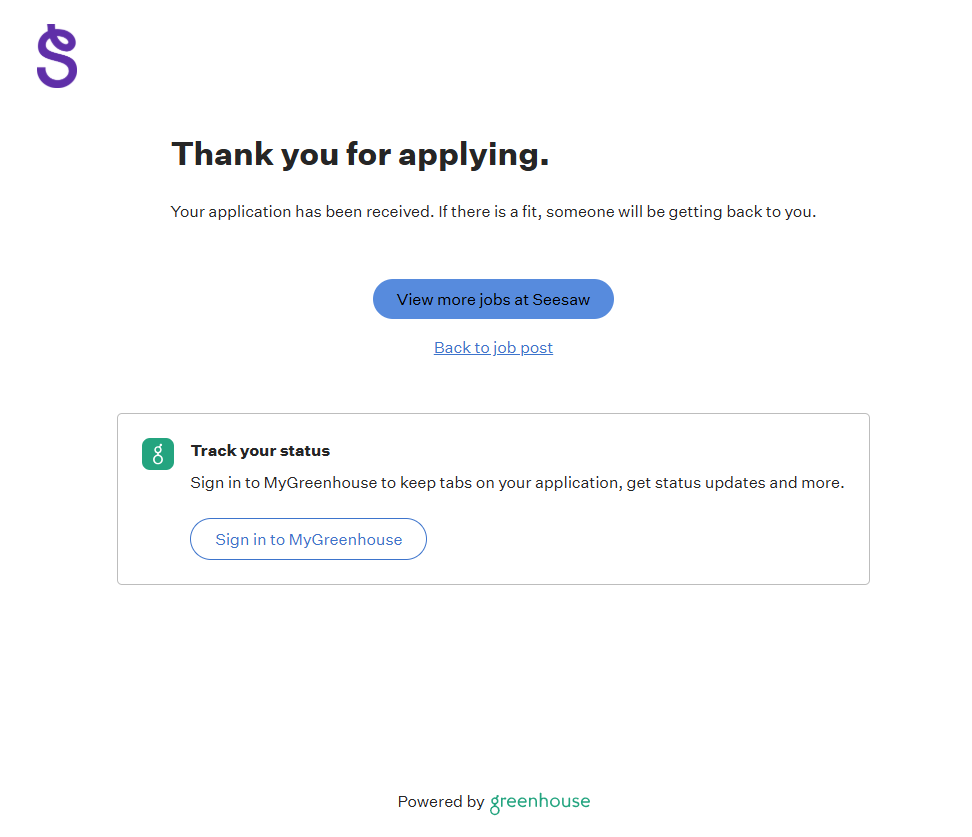Click the word 'status' in the card title
This screenshot has width=972, height=837.
click(x=306, y=451)
